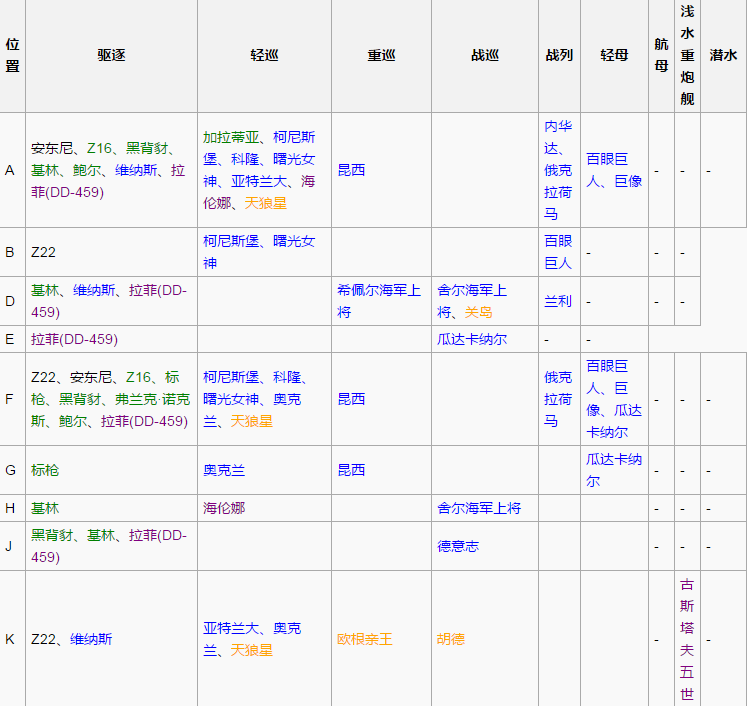Click the 驱逐 column header
The height and width of the screenshot is (706, 747).
click(x=111, y=55)
